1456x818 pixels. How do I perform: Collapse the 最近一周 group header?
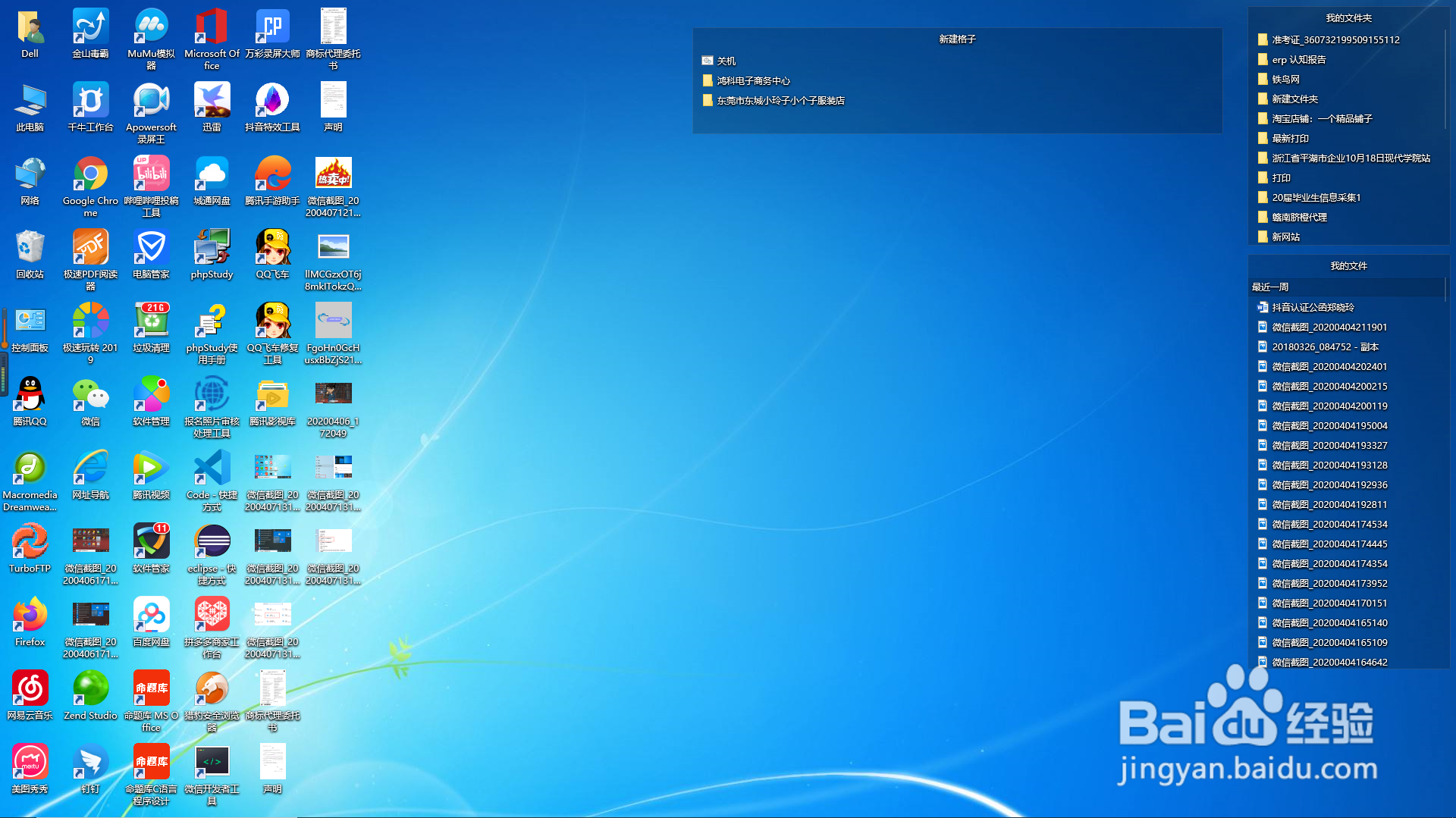[1347, 287]
